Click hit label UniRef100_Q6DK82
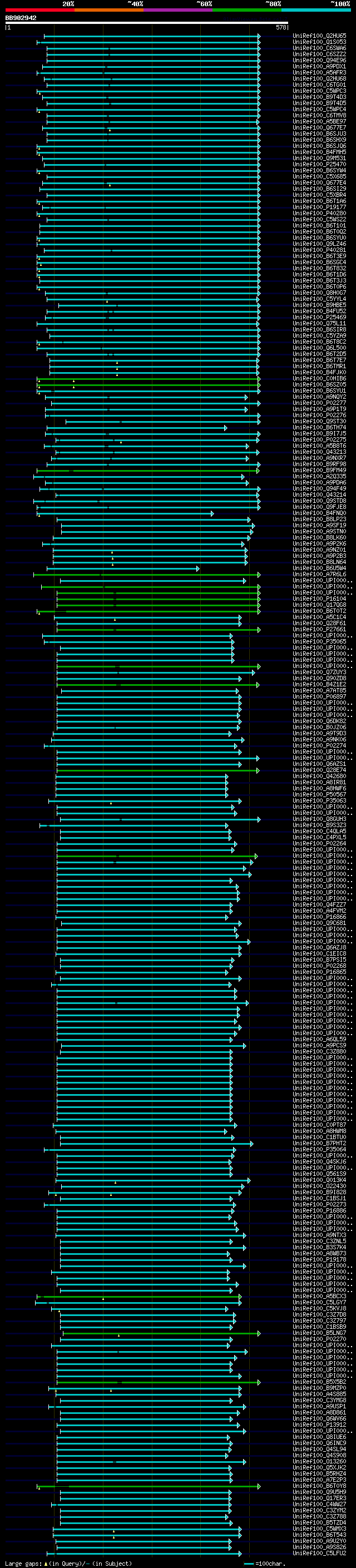This screenshot has width=356, height=1568. pyautogui.click(x=319, y=721)
